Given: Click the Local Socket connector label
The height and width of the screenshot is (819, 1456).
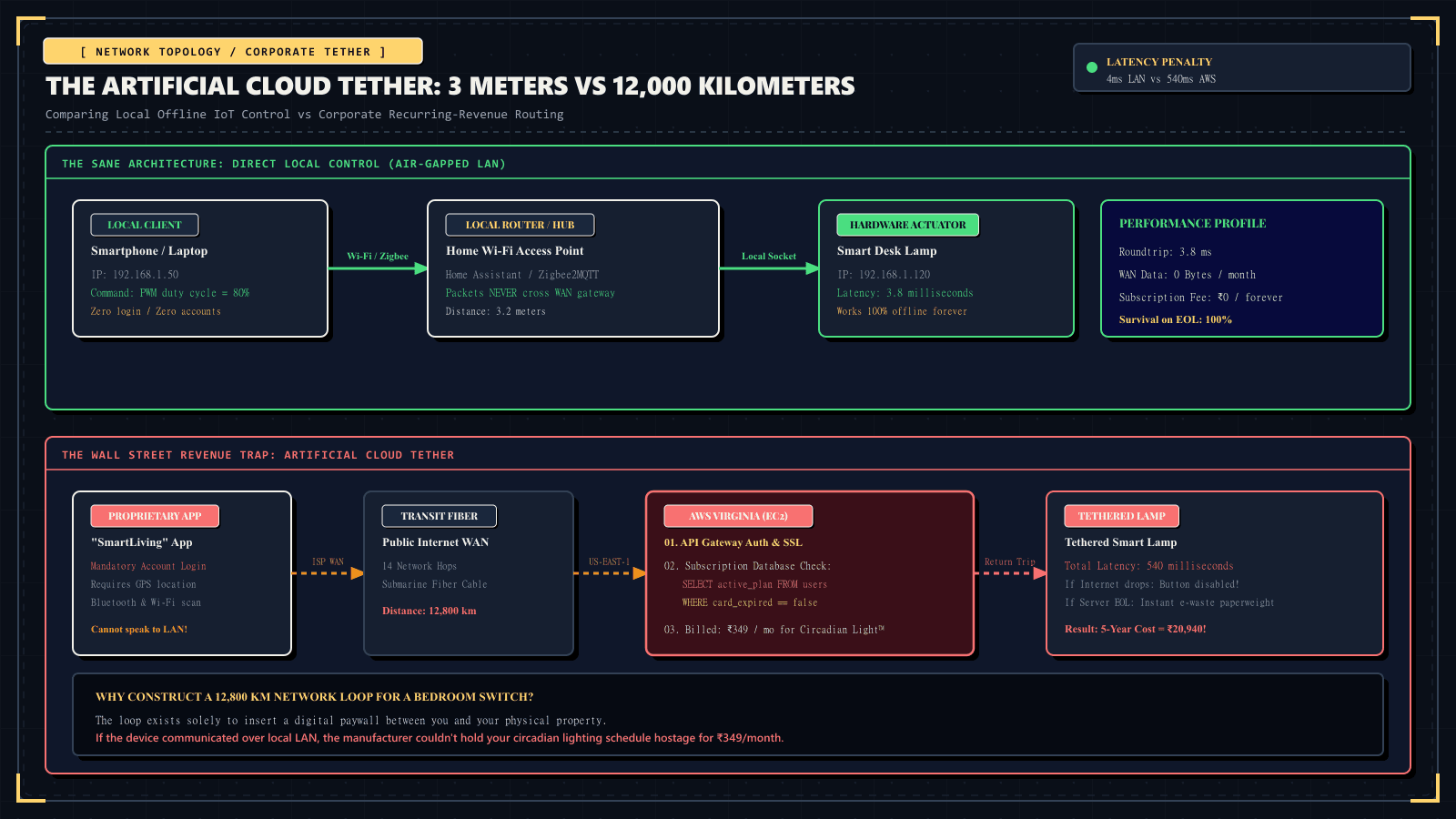Looking at the screenshot, I should (769, 256).
